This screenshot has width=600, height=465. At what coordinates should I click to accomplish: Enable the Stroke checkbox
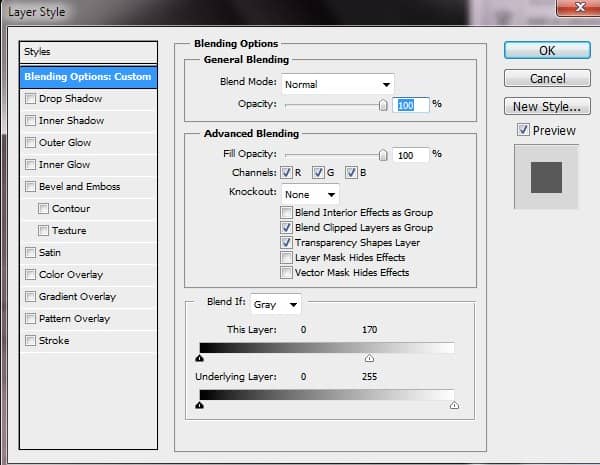tap(30, 341)
